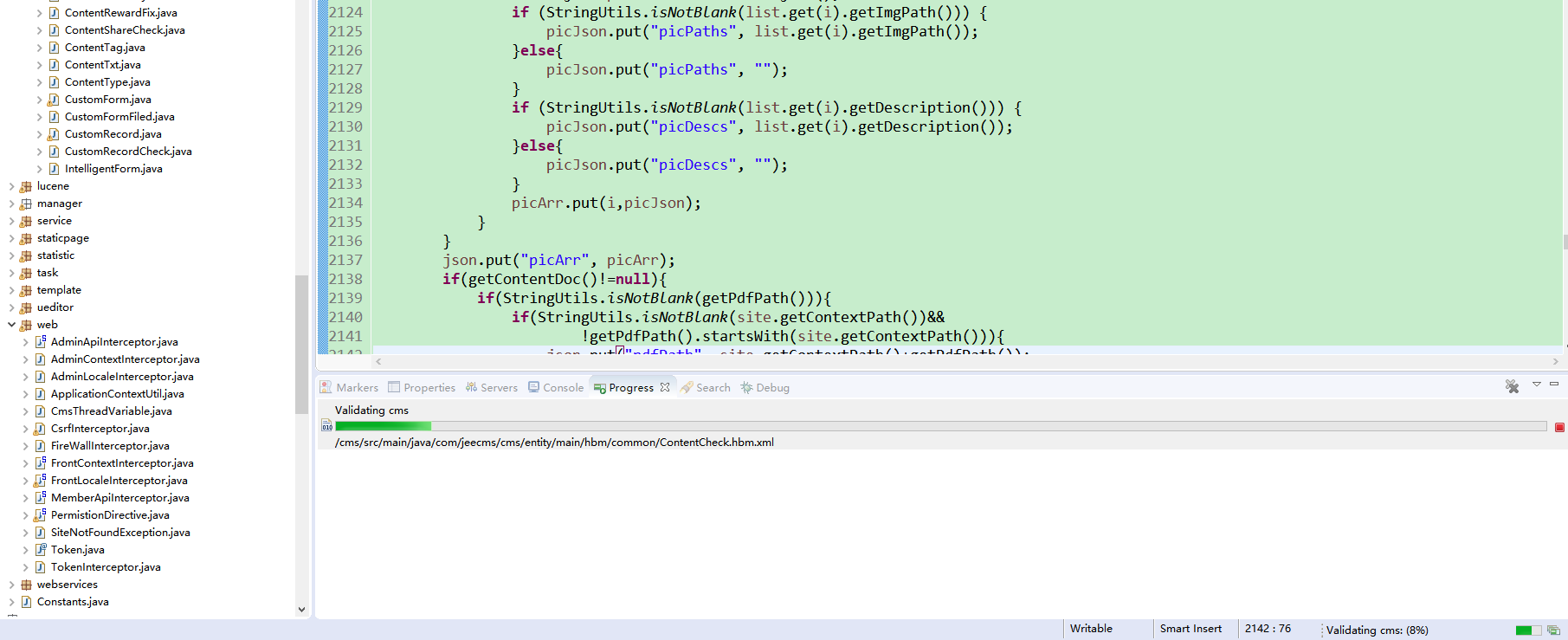Screen dimensions: 1568x640
Task: Click the package explorer vertical scrollbar thumb
Action: click(301, 345)
